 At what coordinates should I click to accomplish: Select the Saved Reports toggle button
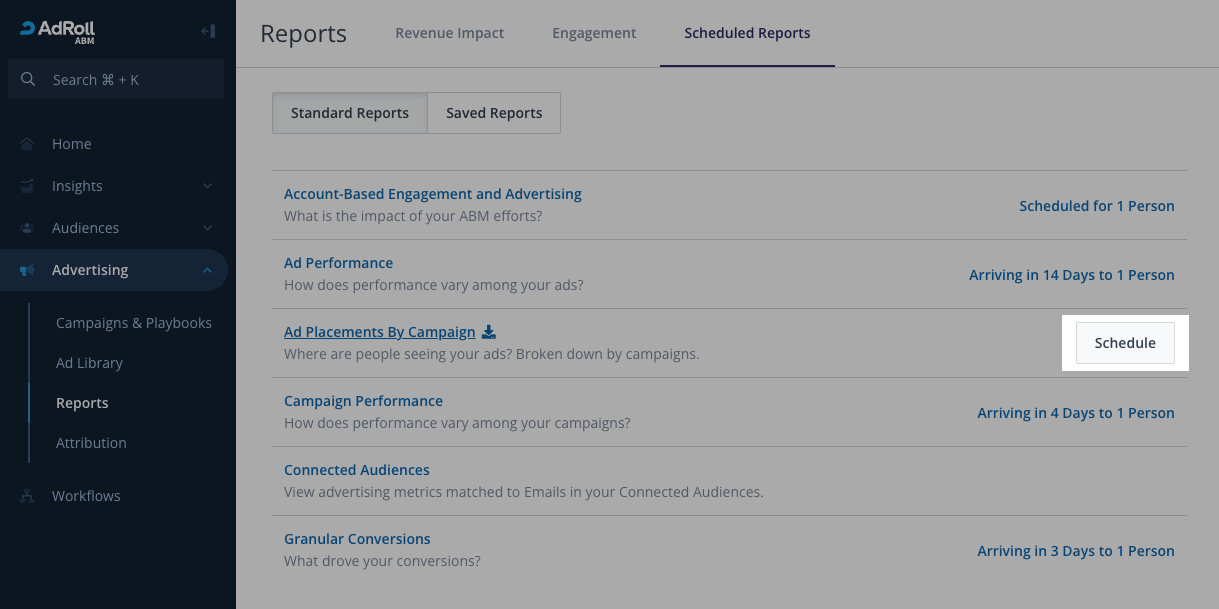[494, 113]
